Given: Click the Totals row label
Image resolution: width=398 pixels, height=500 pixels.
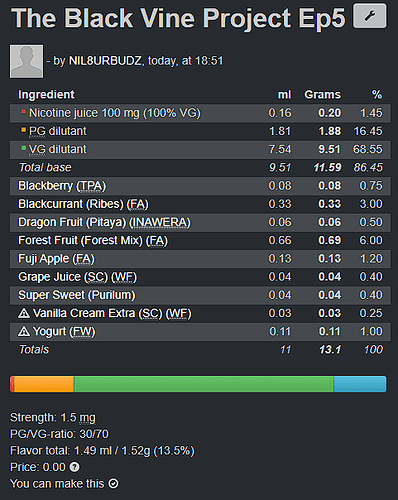Looking at the screenshot, I should pos(34,350).
